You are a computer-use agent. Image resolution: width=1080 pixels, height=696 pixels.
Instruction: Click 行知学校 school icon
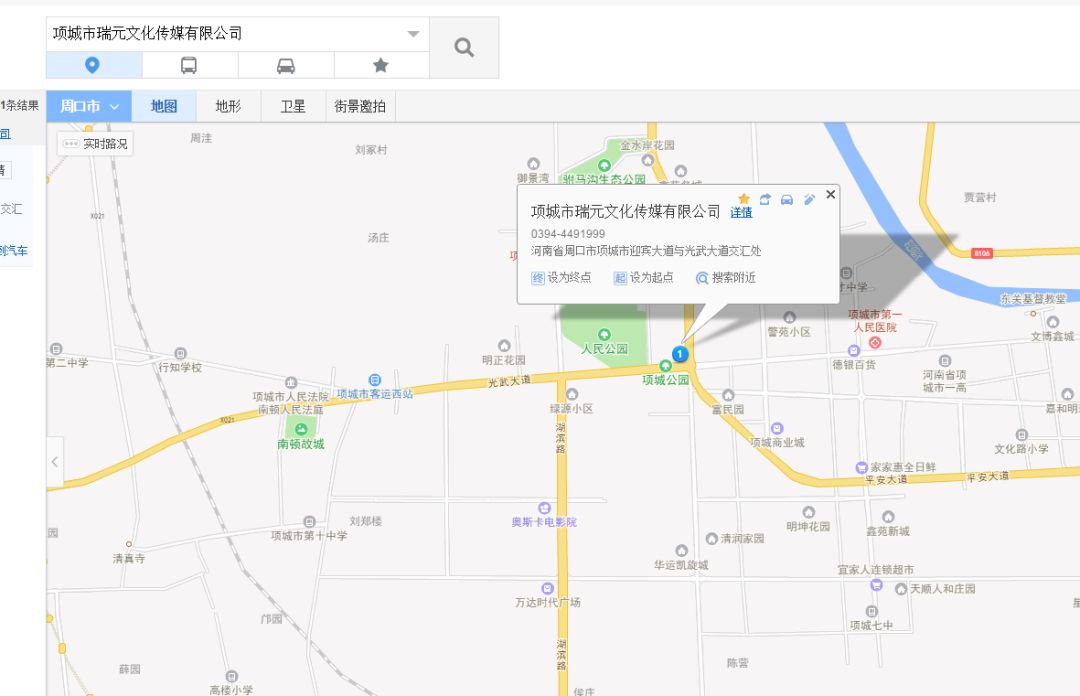point(180,354)
